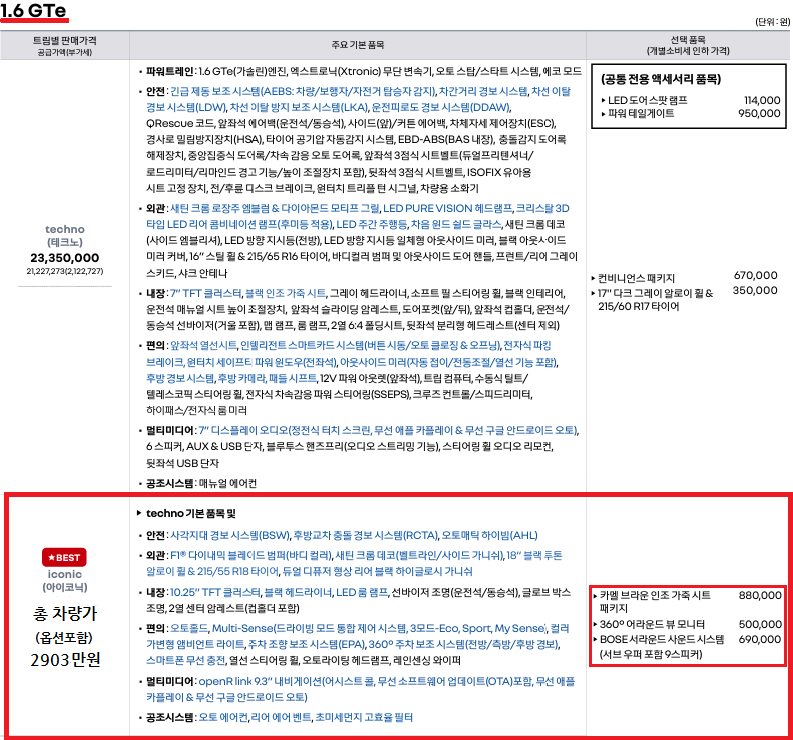Click the "블랙 헤드라이너" text
793x740 pixels.
pyautogui.click(x=298, y=592)
